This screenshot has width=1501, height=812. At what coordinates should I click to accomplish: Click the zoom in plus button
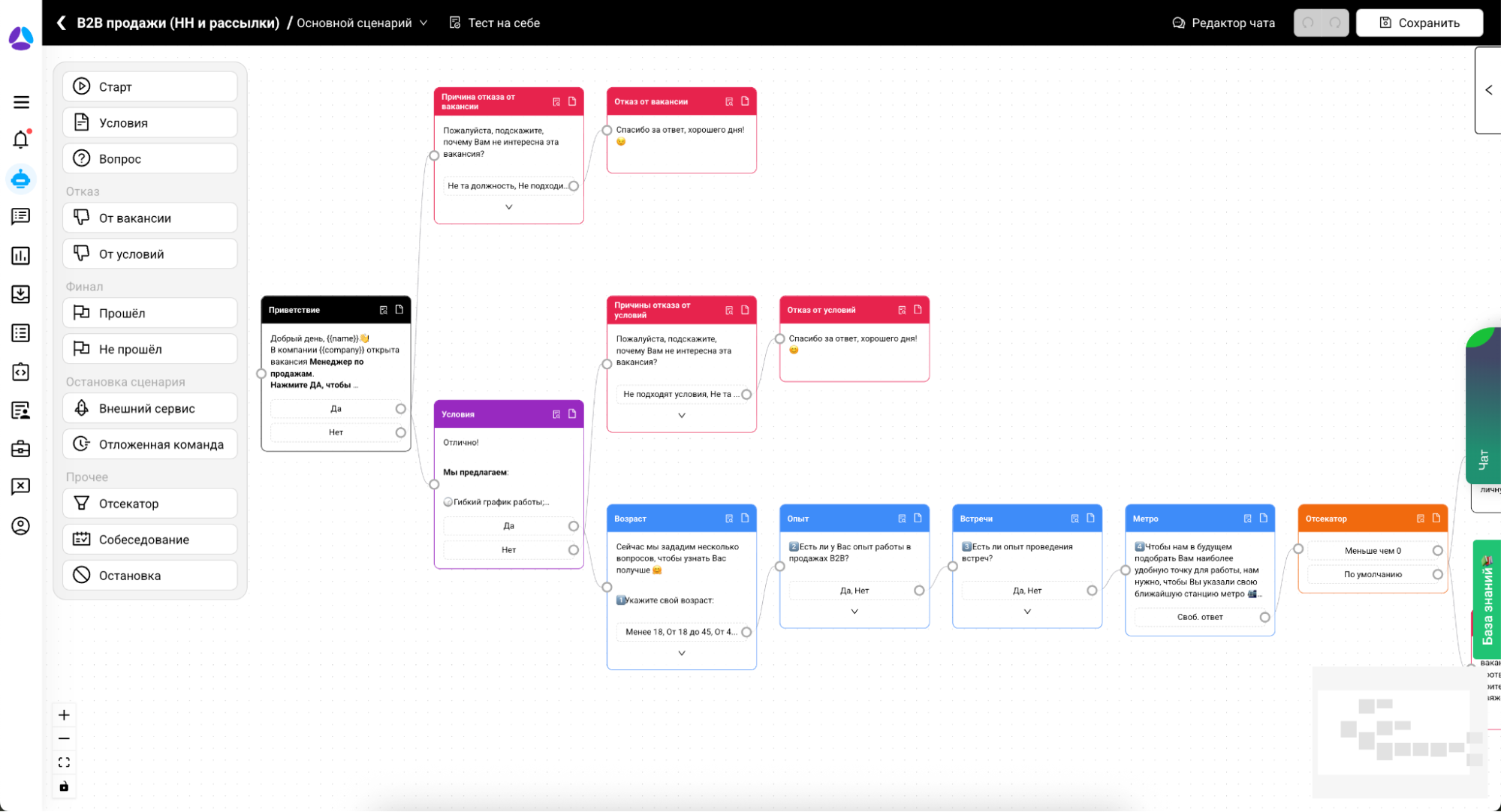tap(64, 715)
